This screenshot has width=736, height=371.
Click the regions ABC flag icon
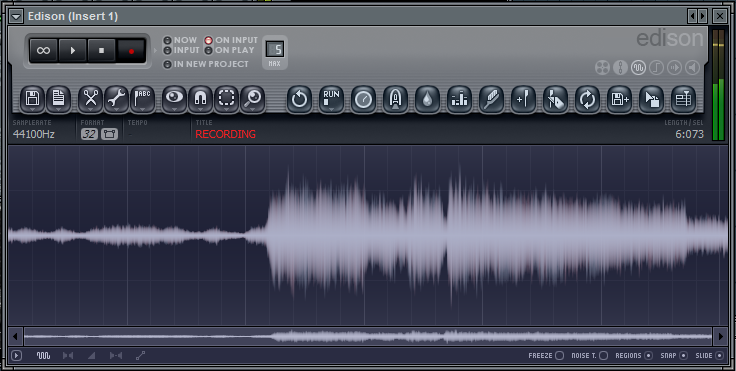point(142,99)
